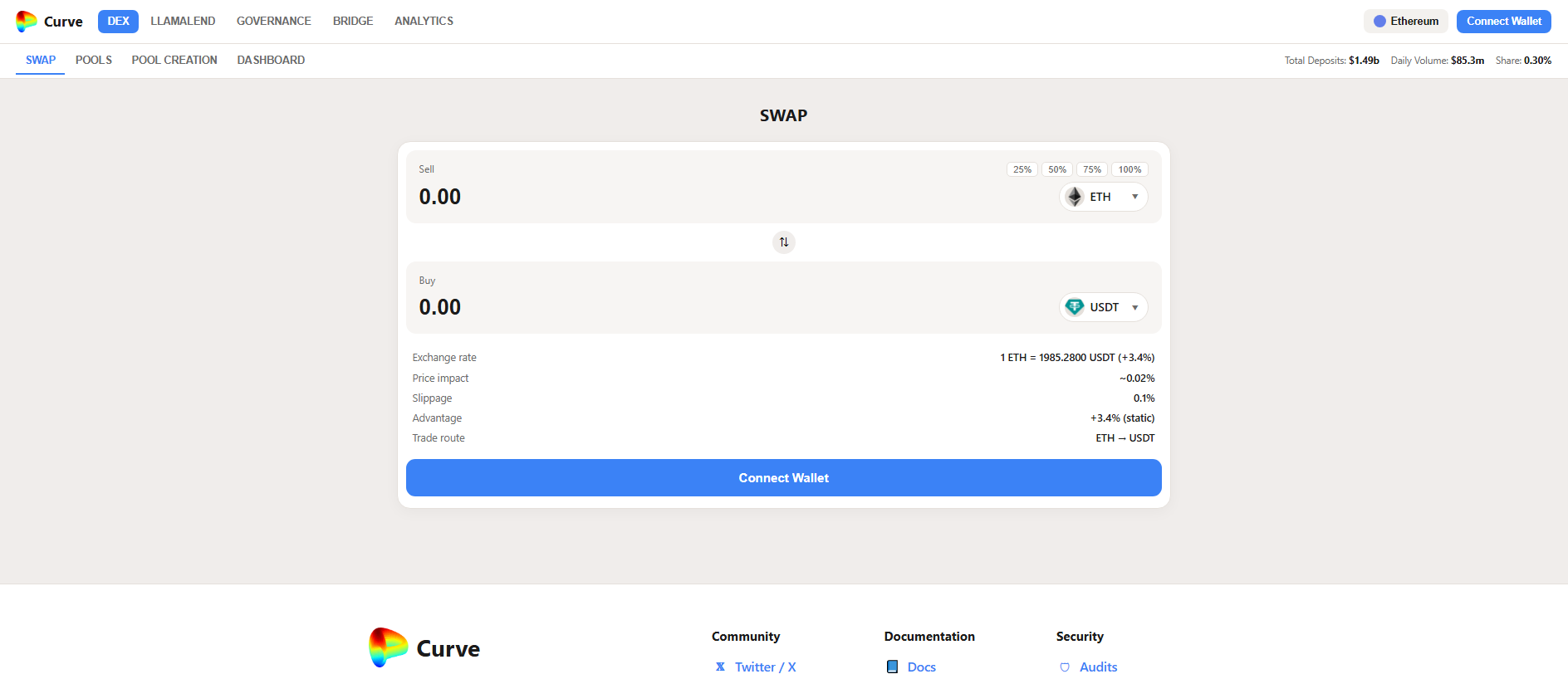Click the Documentation footer heading

(929, 637)
